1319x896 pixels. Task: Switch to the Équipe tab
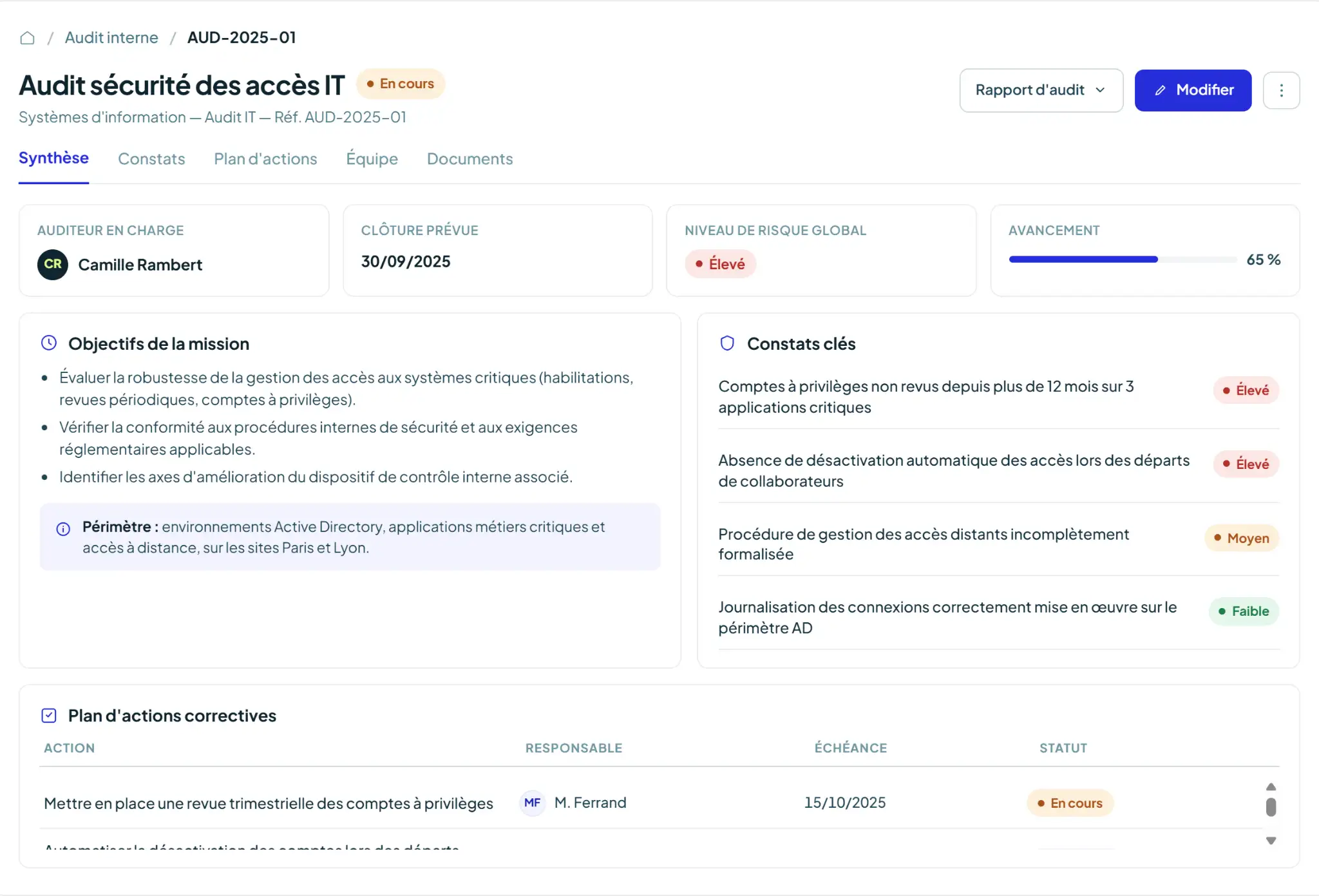(x=372, y=159)
